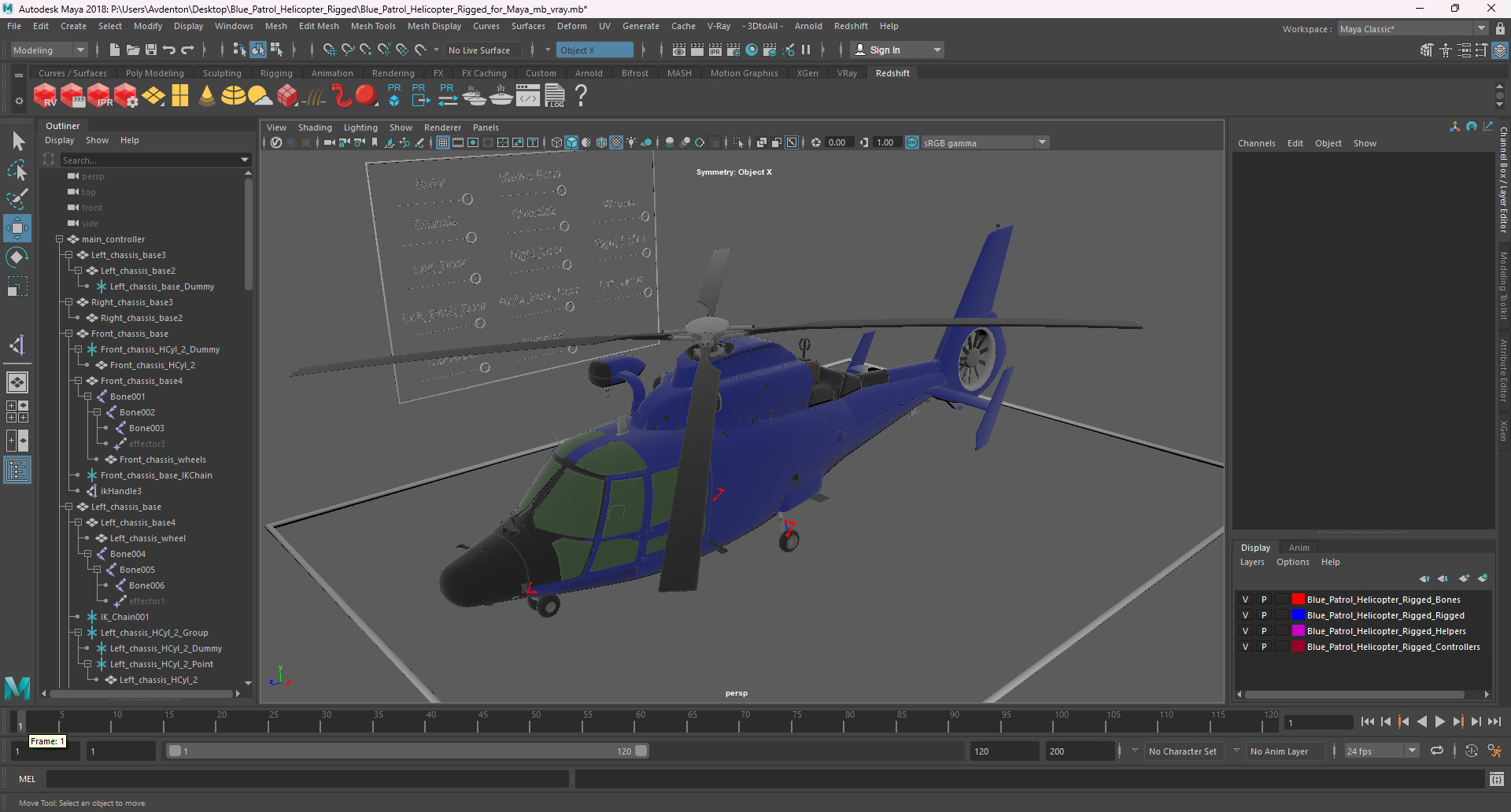Create Redshift sun and sky light icon
The image size is (1511, 812).
[260, 96]
